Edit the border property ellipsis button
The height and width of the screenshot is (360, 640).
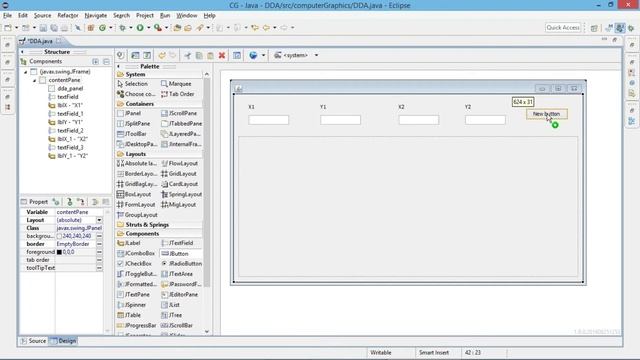coord(99,244)
